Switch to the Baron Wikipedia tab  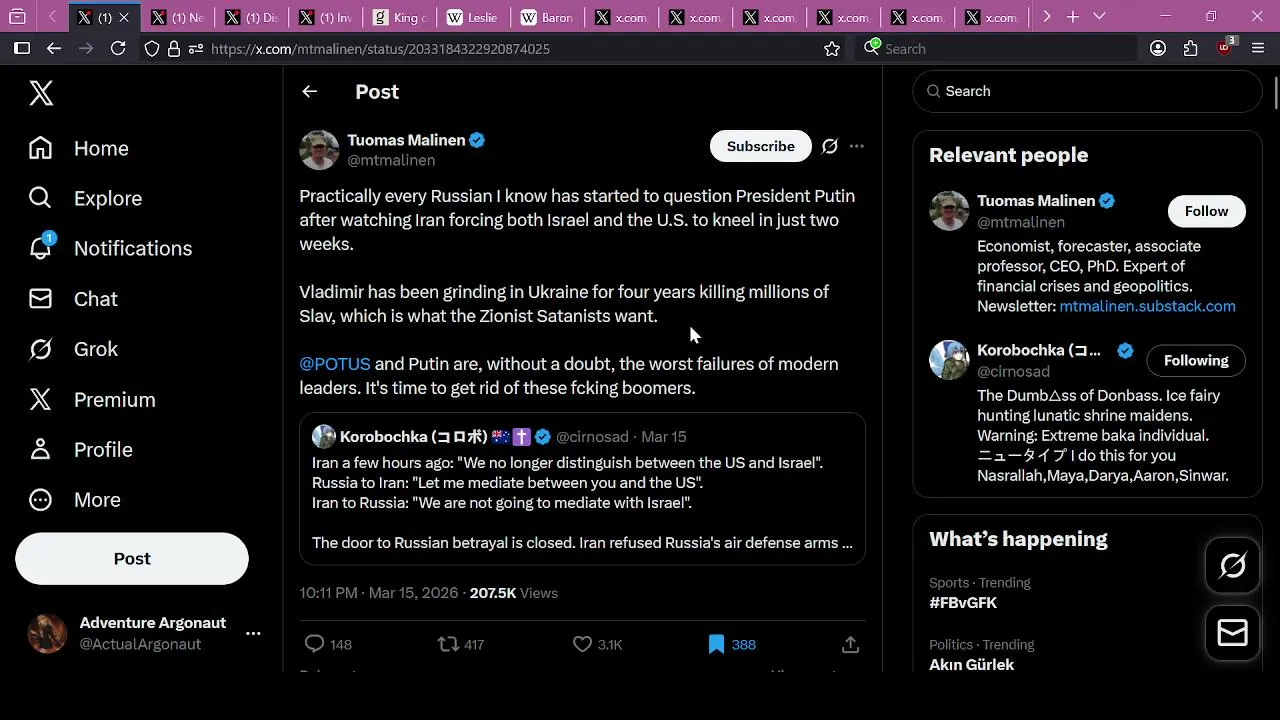pyautogui.click(x=548, y=17)
